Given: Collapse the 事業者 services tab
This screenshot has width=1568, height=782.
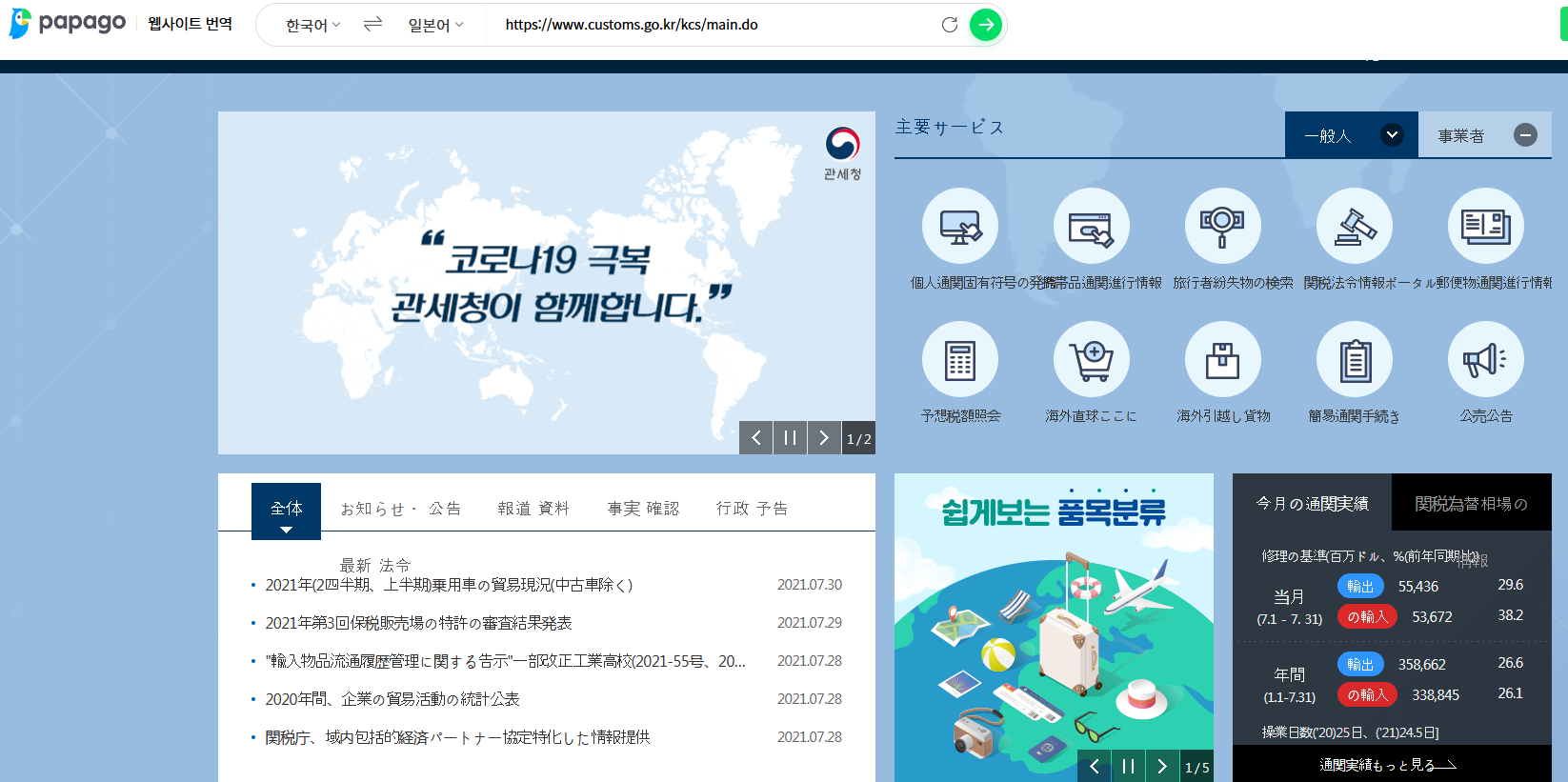Looking at the screenshot, I should coord(1525,135).
